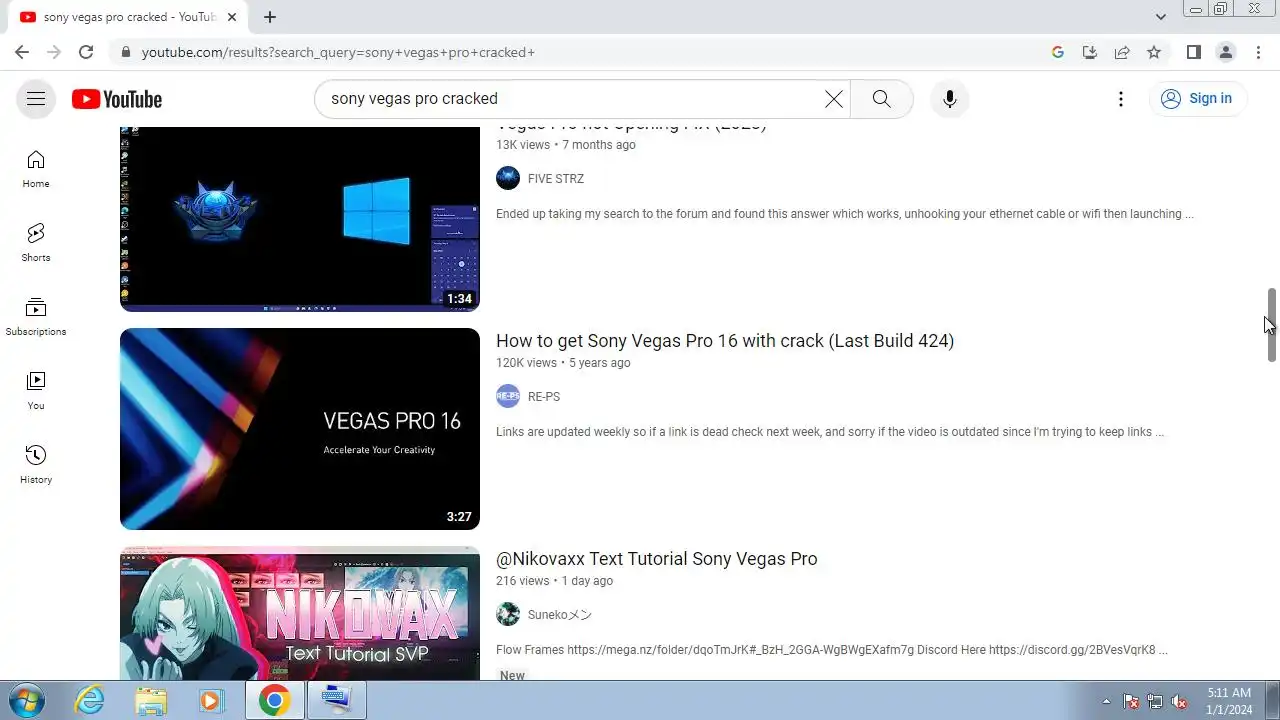Open video How to get Sony Vegas Pro 16 with crack

(x=725, y=341)
